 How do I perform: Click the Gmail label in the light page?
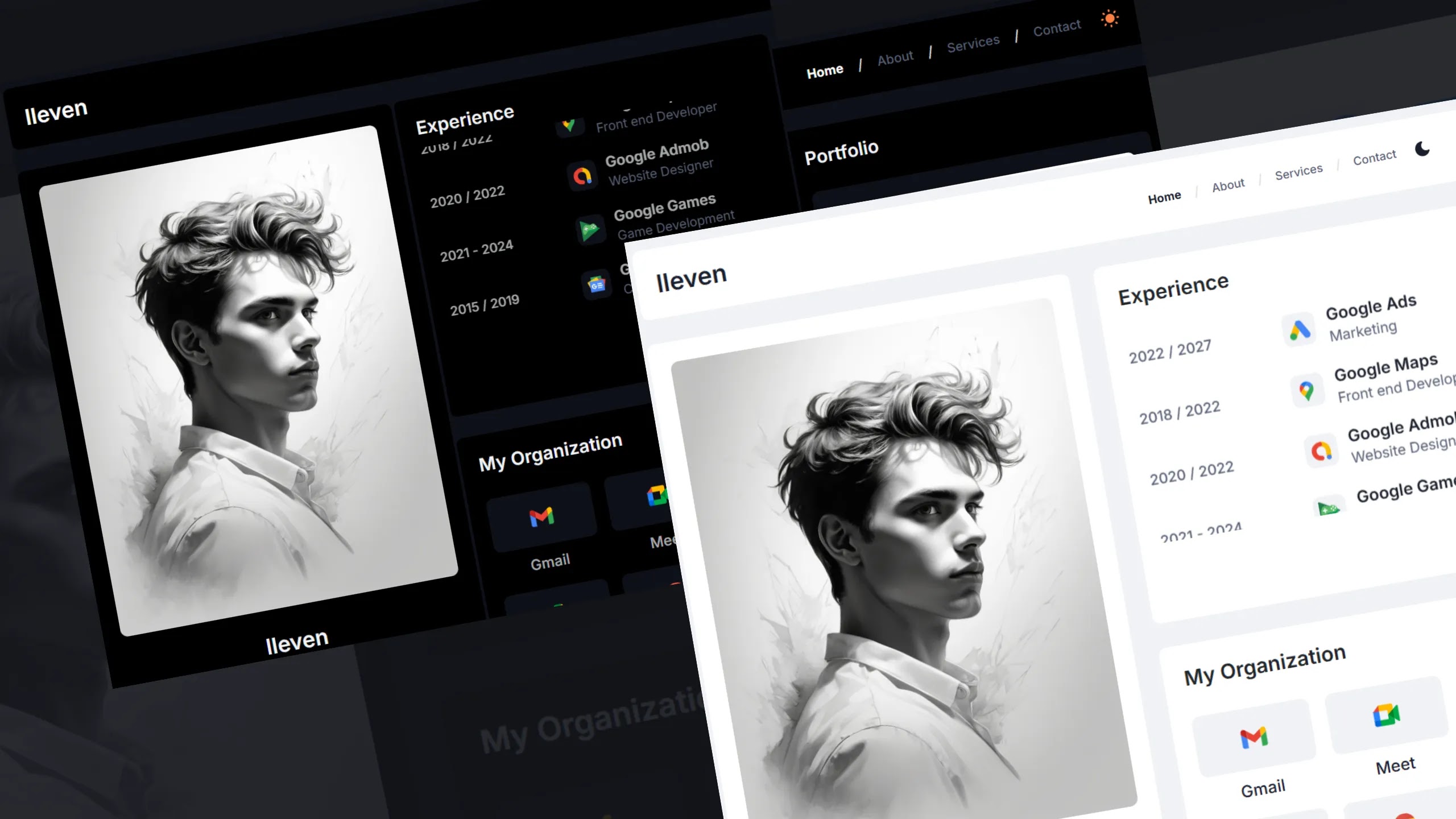1263,788
